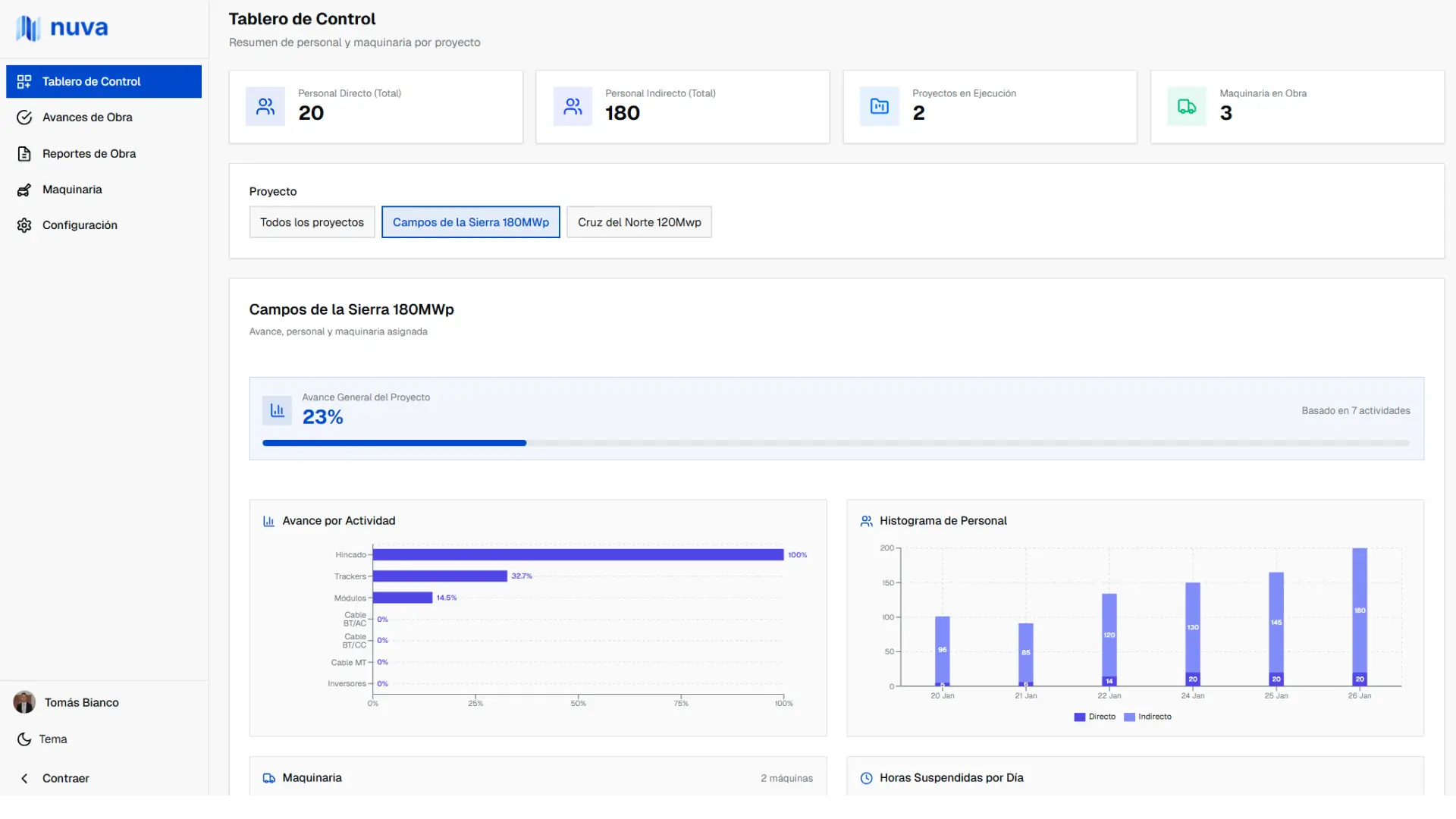The height and width of the screenshot is (819, 1456).
Task: Select the Cruz del Norte 120Mwp project
Action: (639, 222)
